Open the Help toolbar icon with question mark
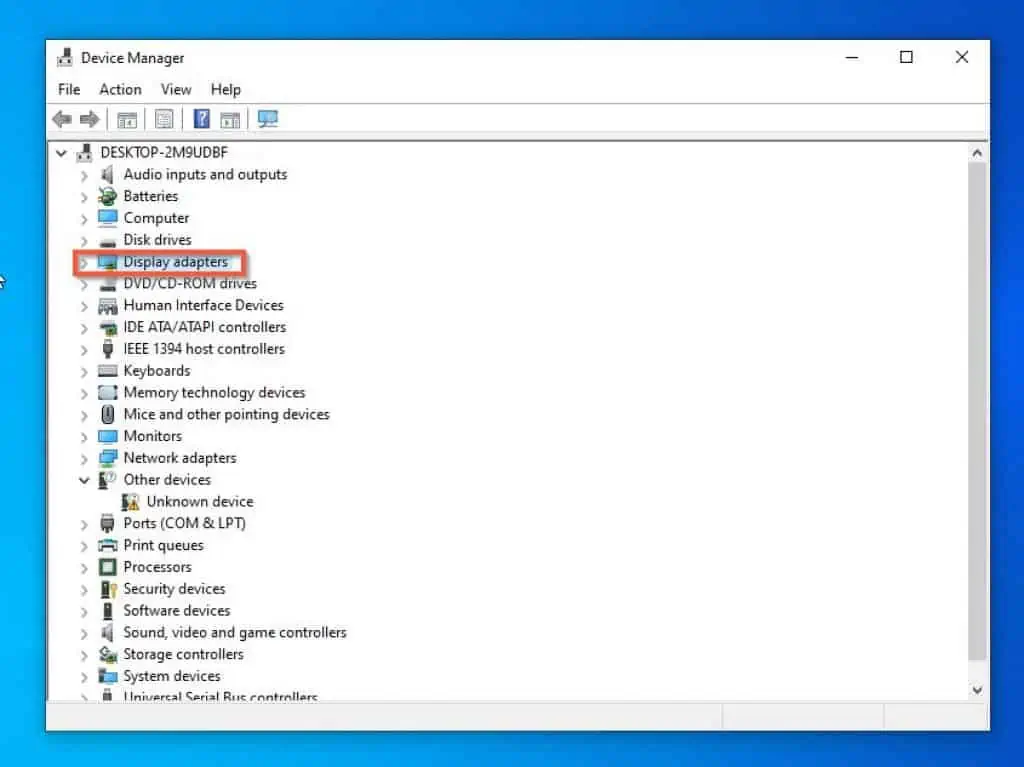1024x767 pixels. point(201,120)
